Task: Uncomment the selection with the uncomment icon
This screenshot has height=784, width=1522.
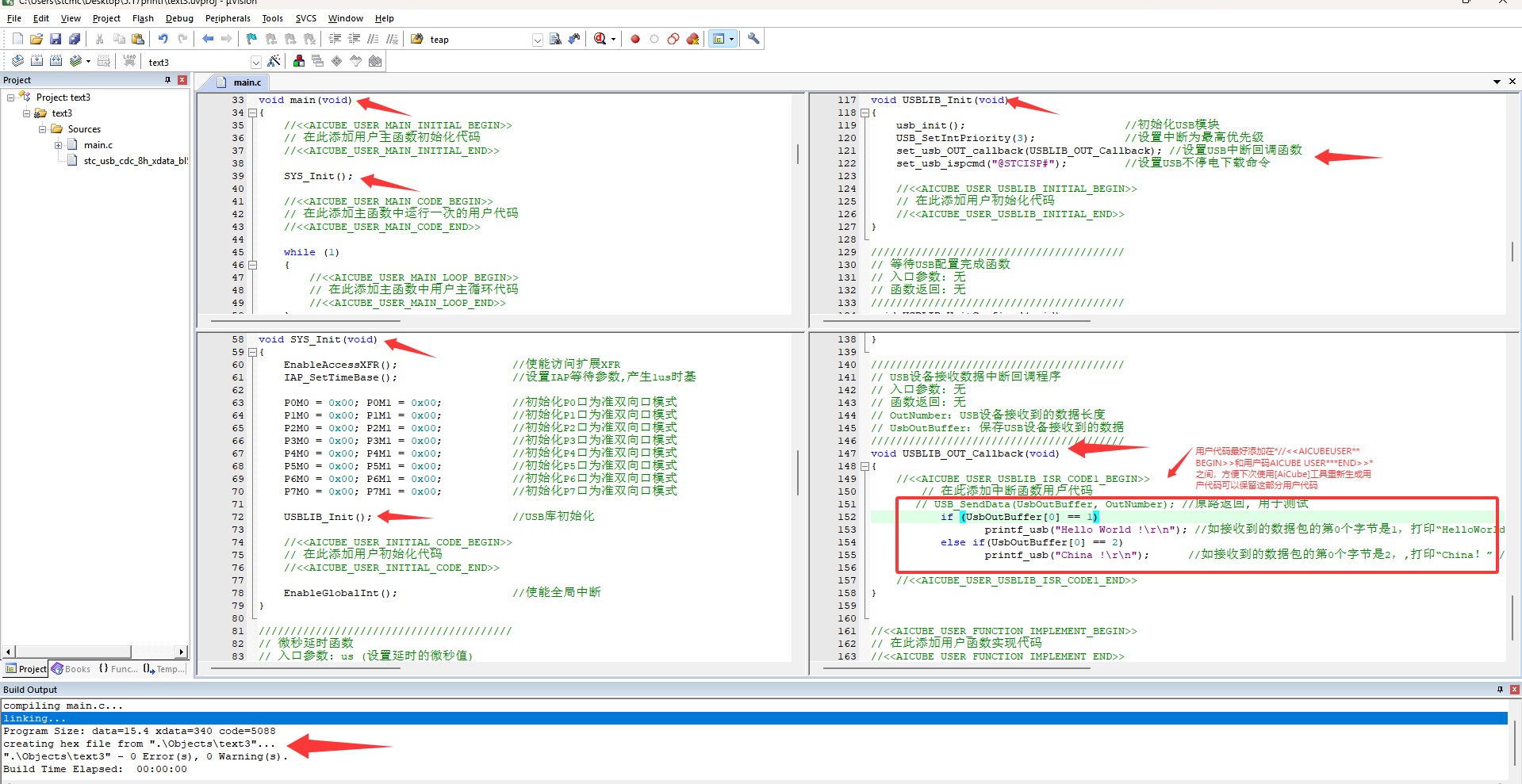Action: 392,39
